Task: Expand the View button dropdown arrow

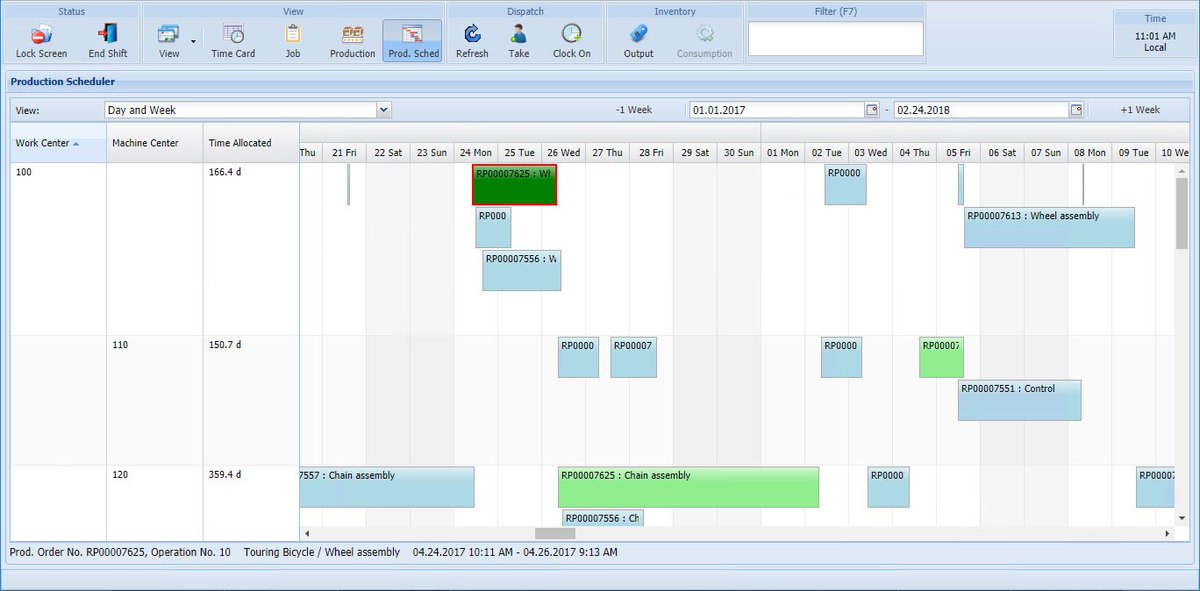Action: 193,42
